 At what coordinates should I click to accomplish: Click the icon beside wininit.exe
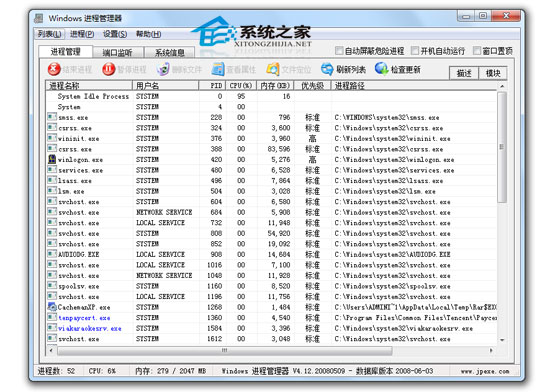[52, 138]
